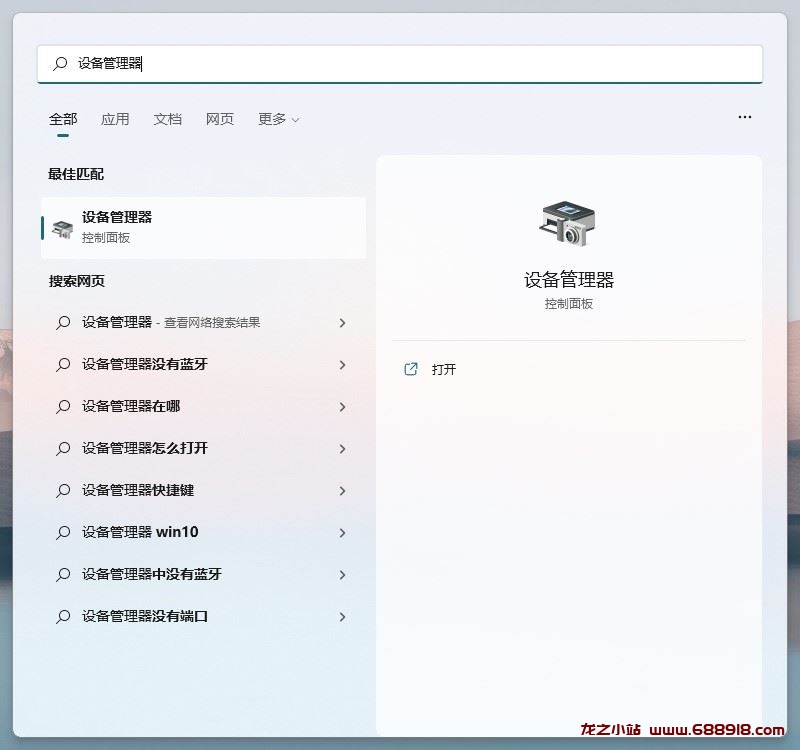800x750 pixels.
Task: Open suggestion 设备管理器在哪
Action: pos(202,407)
